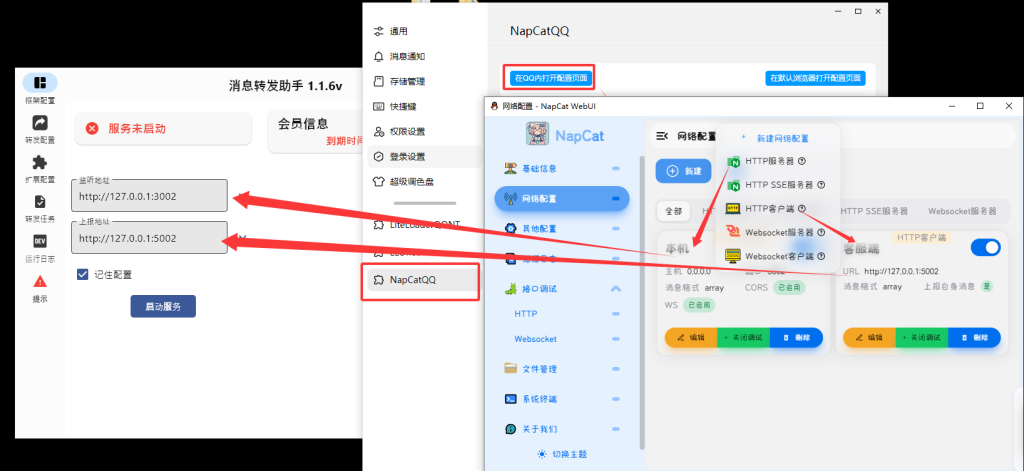Click the red X icon beside 服务未启动

(92, 129)
